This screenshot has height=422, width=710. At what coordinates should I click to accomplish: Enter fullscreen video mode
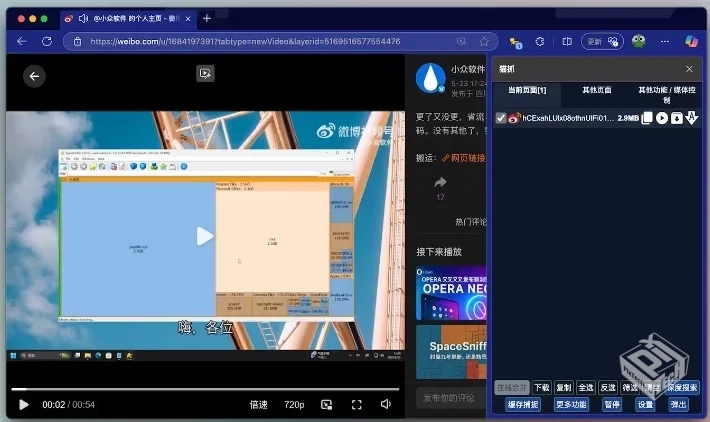click(357, 404)
